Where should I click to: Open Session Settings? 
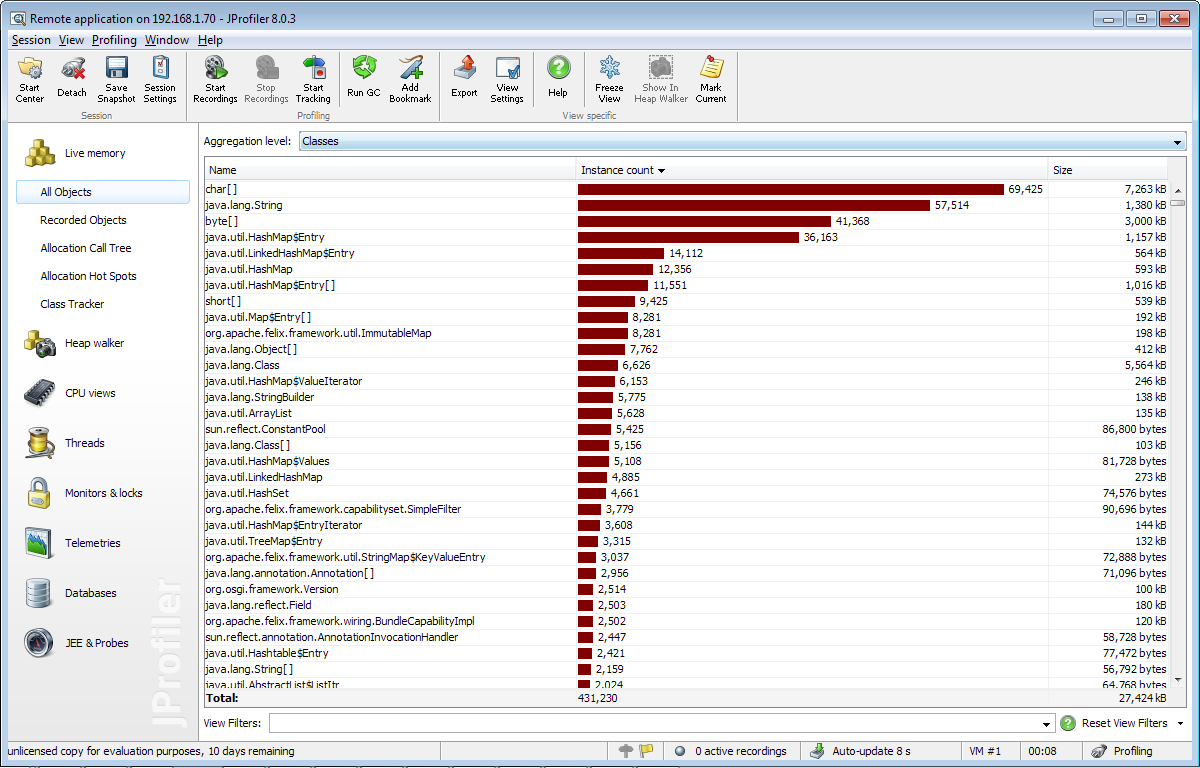[x=160, y=80]
